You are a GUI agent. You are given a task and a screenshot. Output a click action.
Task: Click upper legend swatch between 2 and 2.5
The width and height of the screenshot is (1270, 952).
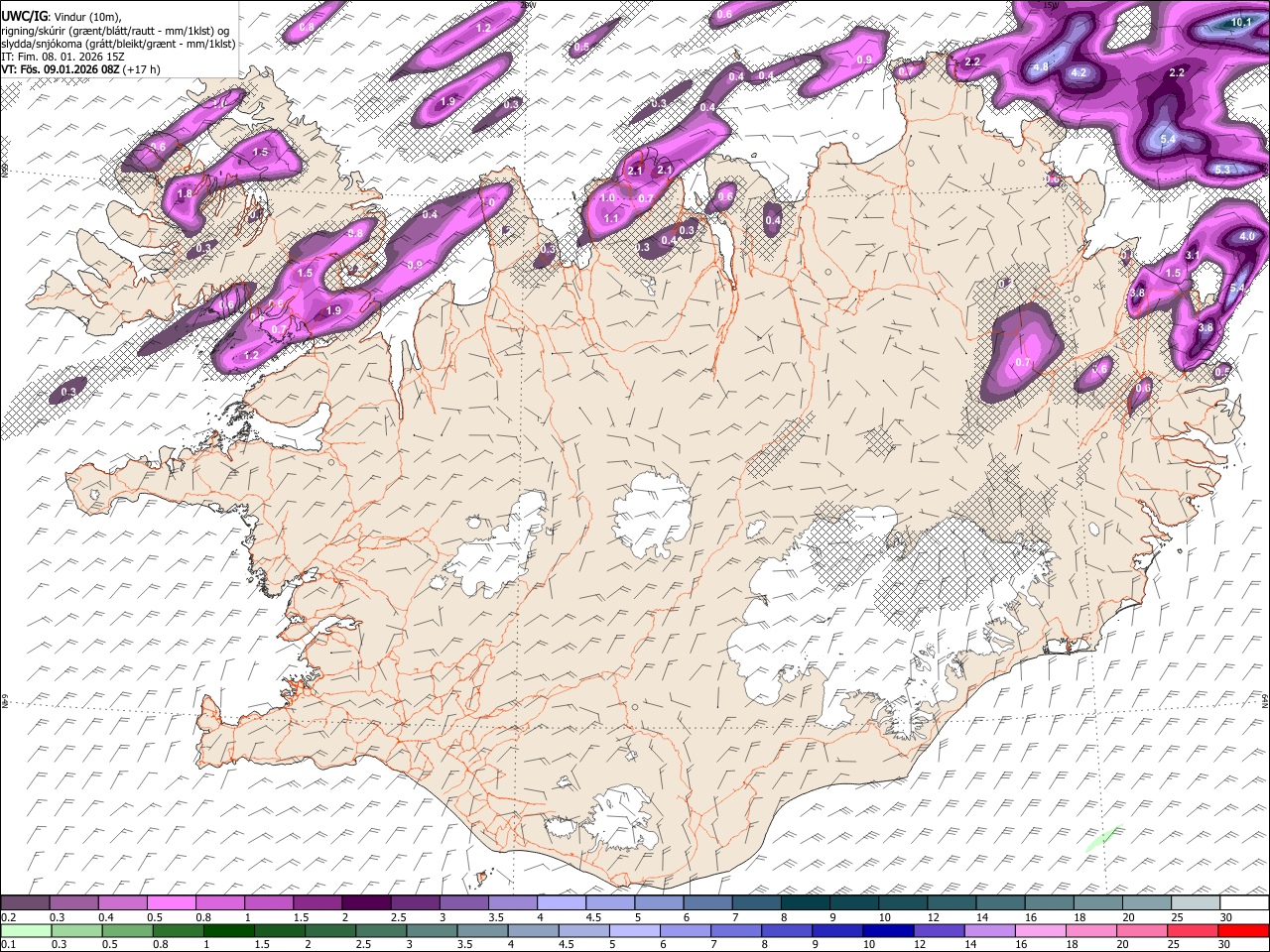point(366,903)
